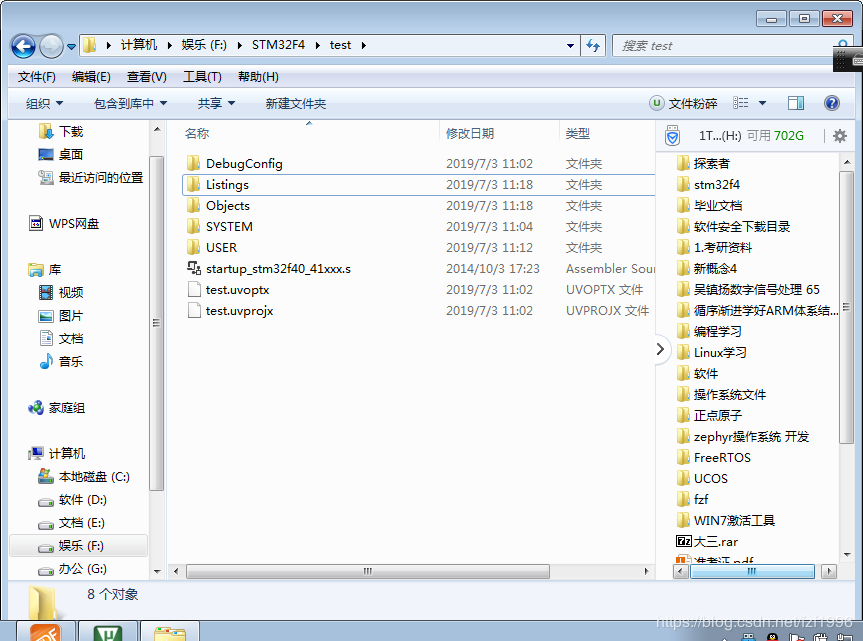The image size is (863, 641).
Task: Open the help question mark icon
Action: pos(832,103)
